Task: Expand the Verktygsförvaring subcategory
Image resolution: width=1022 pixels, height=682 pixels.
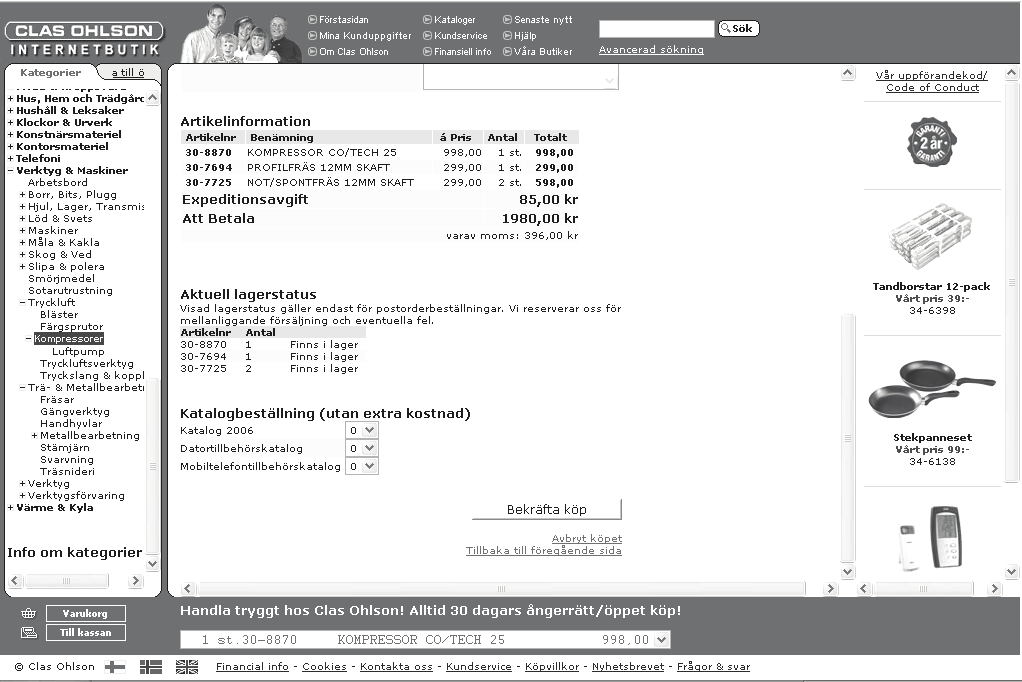Action: [22, 496]
